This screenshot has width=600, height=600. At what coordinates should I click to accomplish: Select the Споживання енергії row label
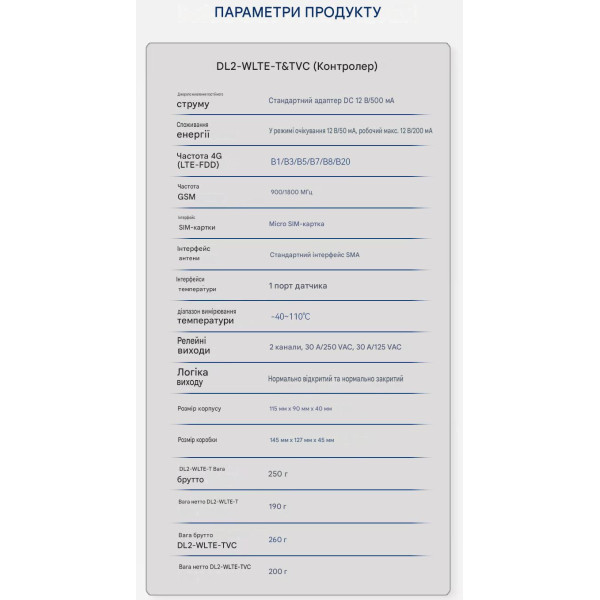click(193, 130)
